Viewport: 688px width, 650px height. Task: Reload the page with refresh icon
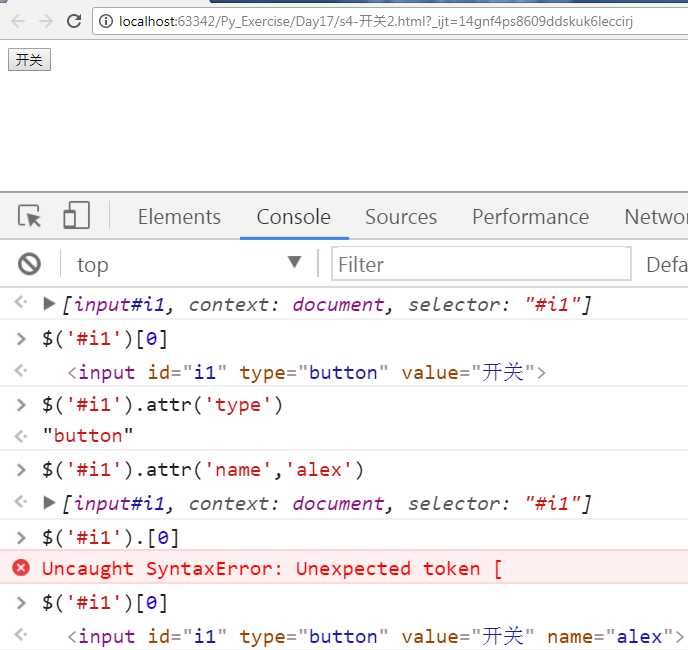pyautogui.click(x=74, y=21)
